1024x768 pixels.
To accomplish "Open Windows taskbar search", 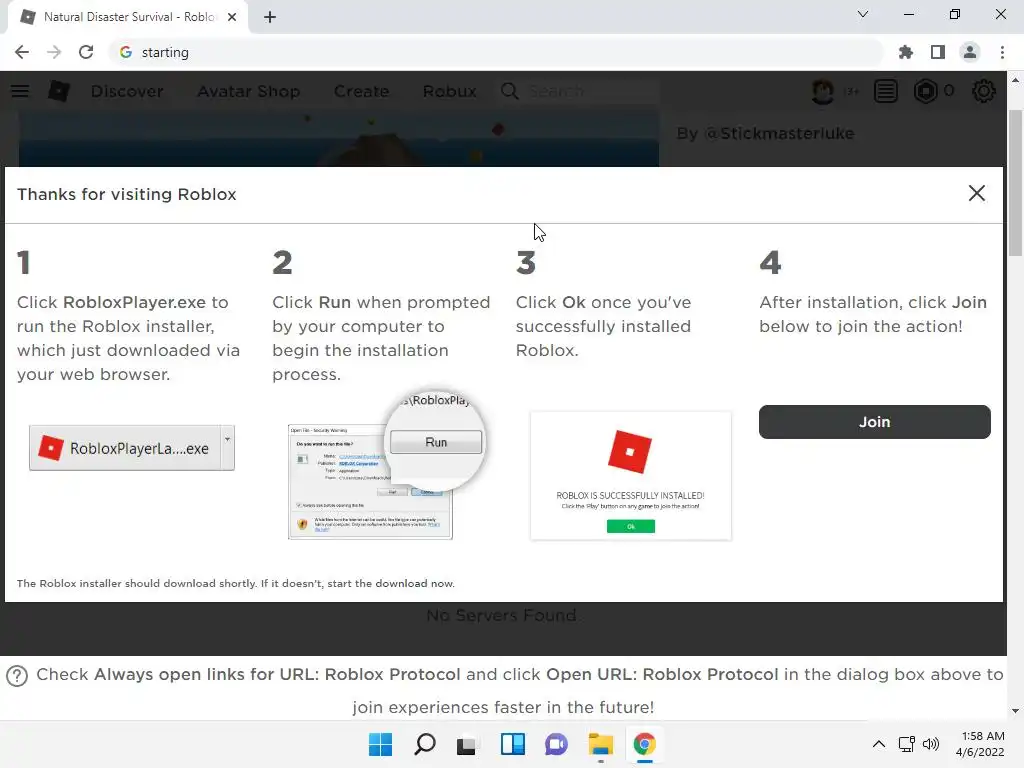I will coord(424,744).
